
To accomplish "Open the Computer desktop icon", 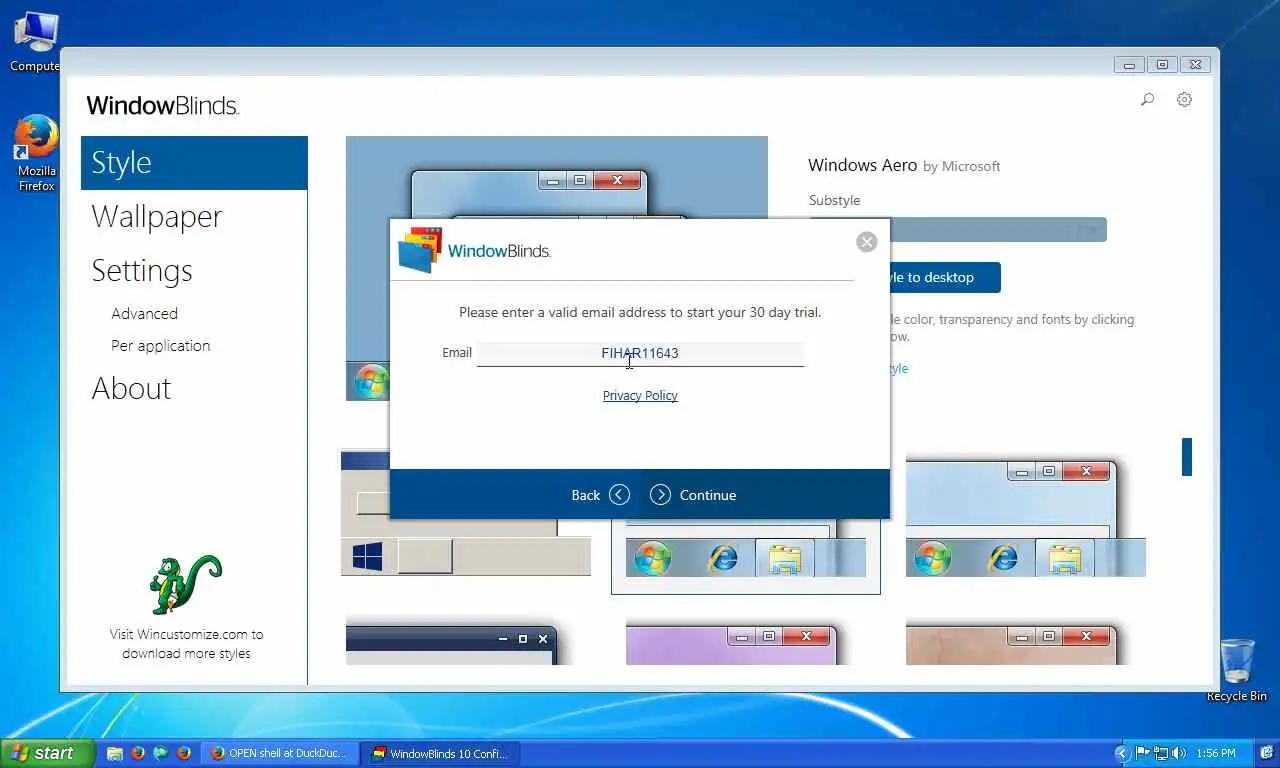I will pyautogui.click(x=34, y=41).
